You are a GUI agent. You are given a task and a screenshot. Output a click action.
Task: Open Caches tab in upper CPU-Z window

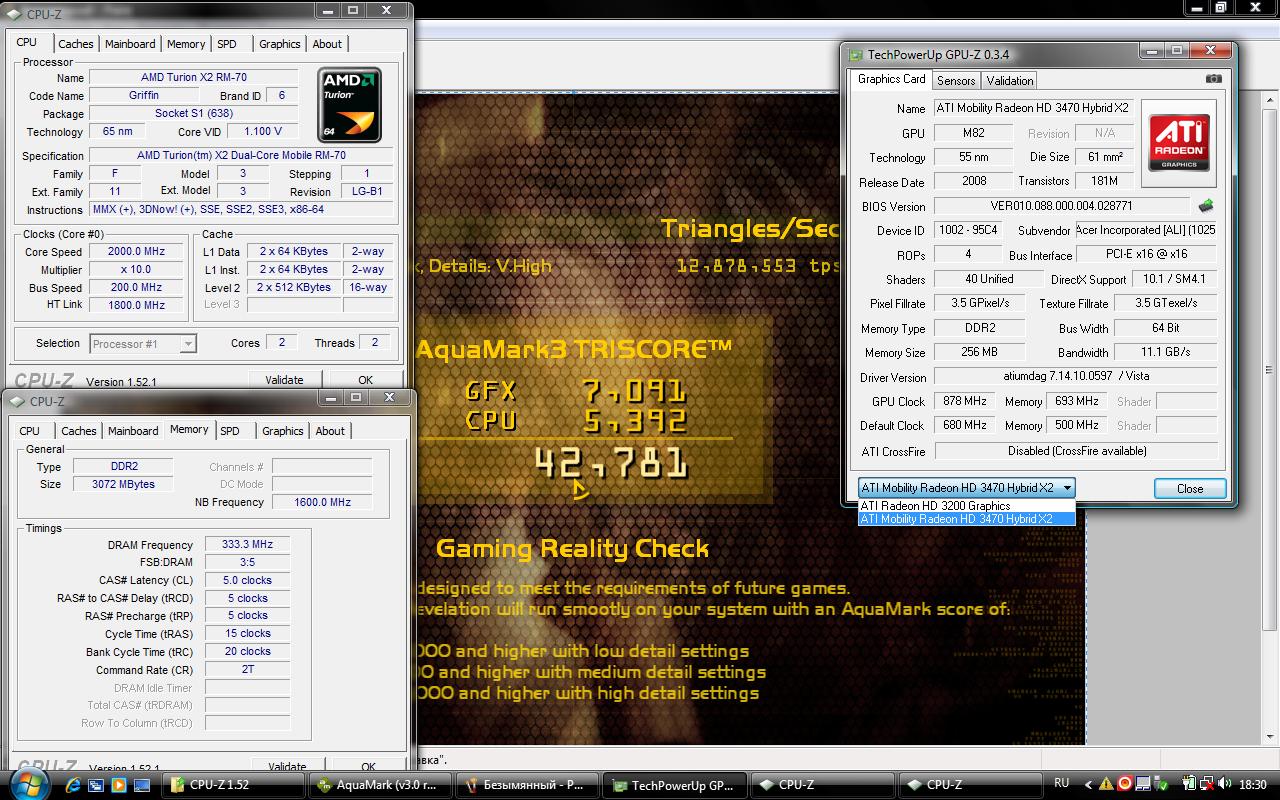pos(76,44)
